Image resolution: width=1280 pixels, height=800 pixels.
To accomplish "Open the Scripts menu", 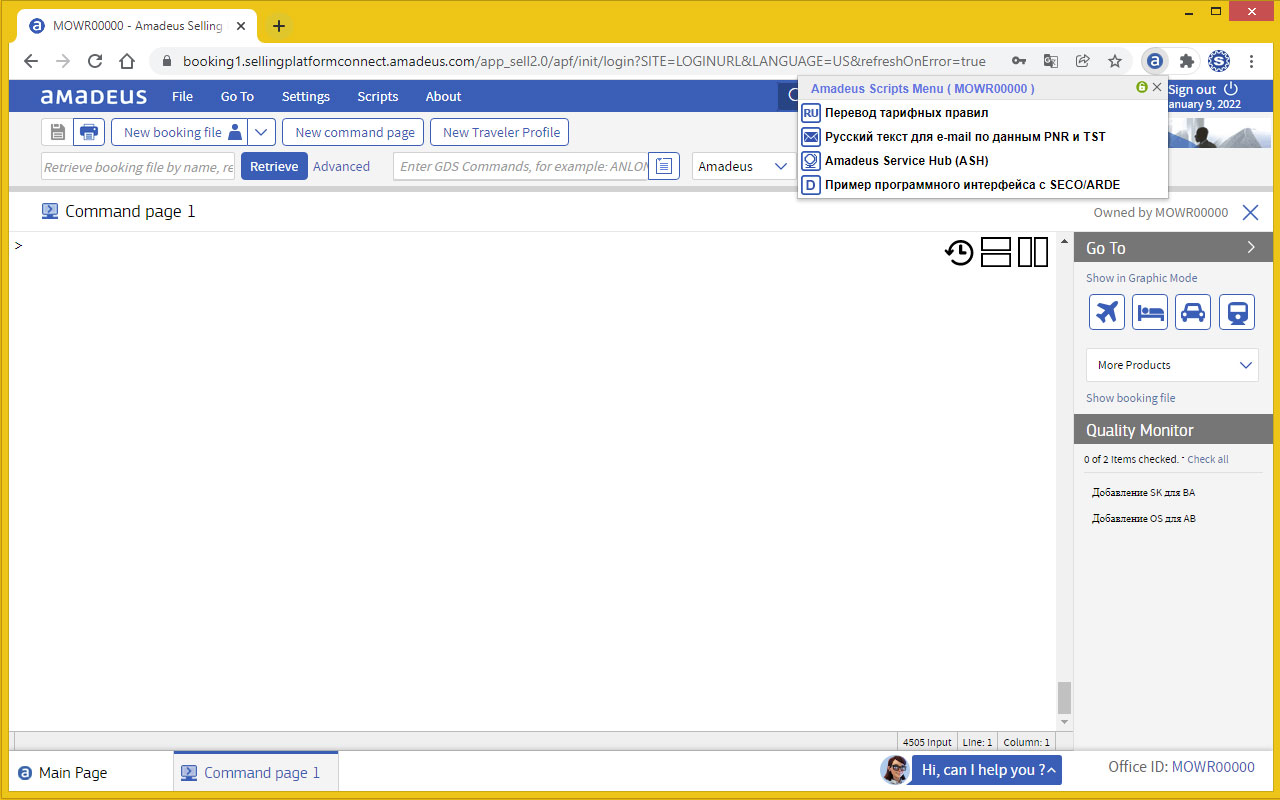I will [378, 96].
